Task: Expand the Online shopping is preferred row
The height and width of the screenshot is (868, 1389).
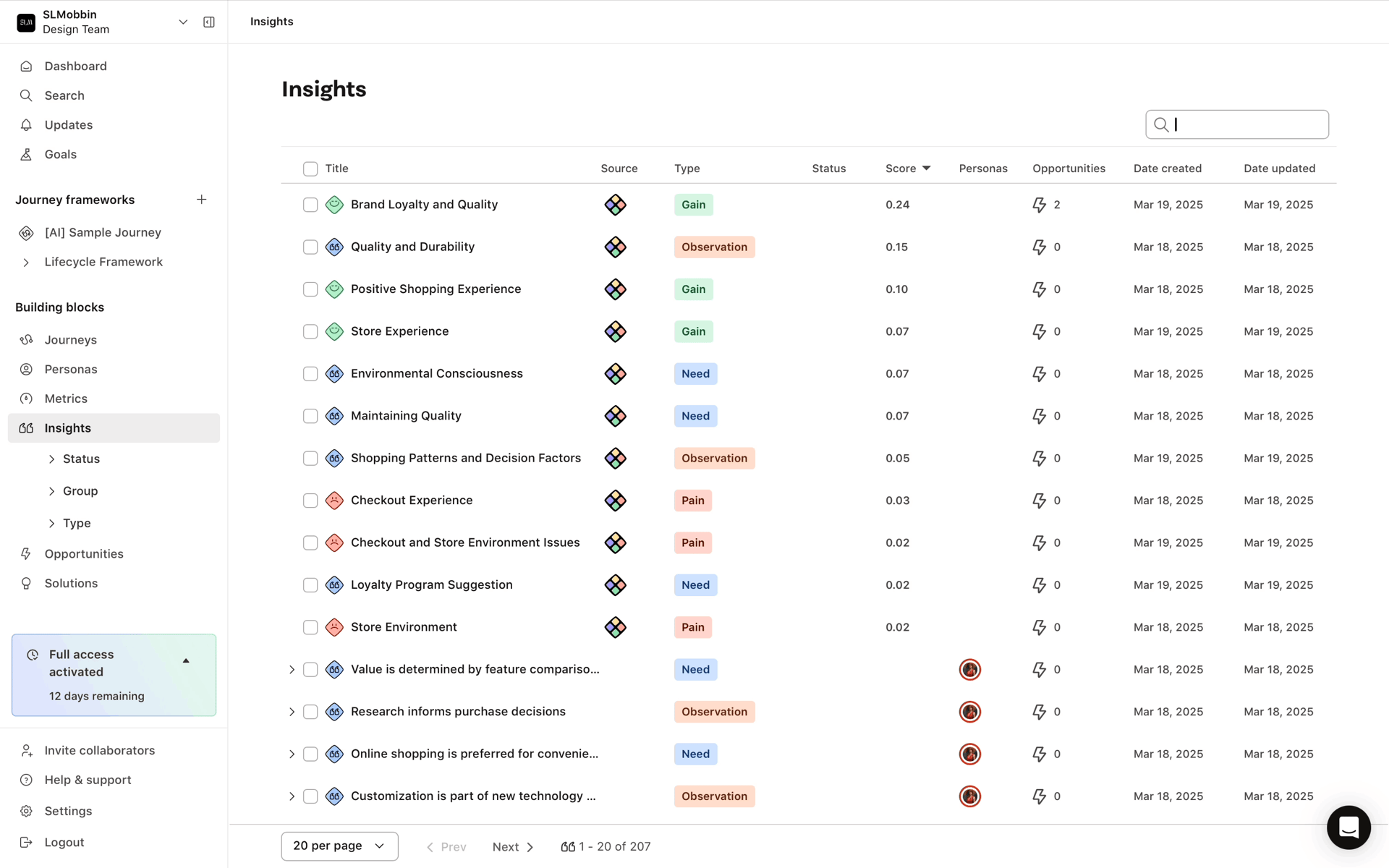Action: pos(292,754)
